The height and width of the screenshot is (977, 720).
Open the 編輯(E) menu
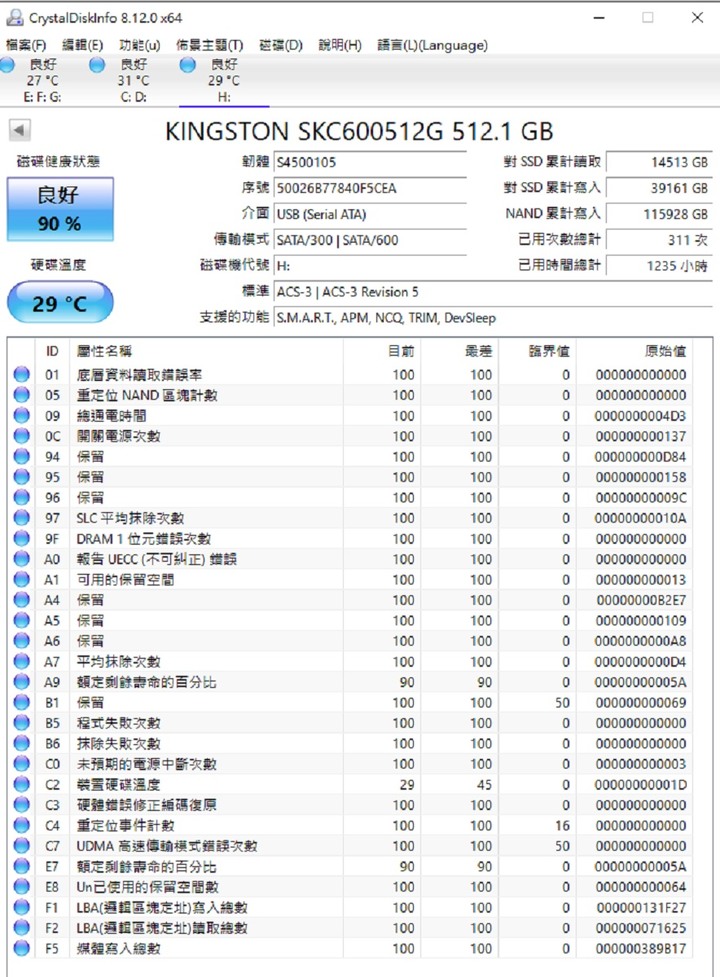point(82,45)
